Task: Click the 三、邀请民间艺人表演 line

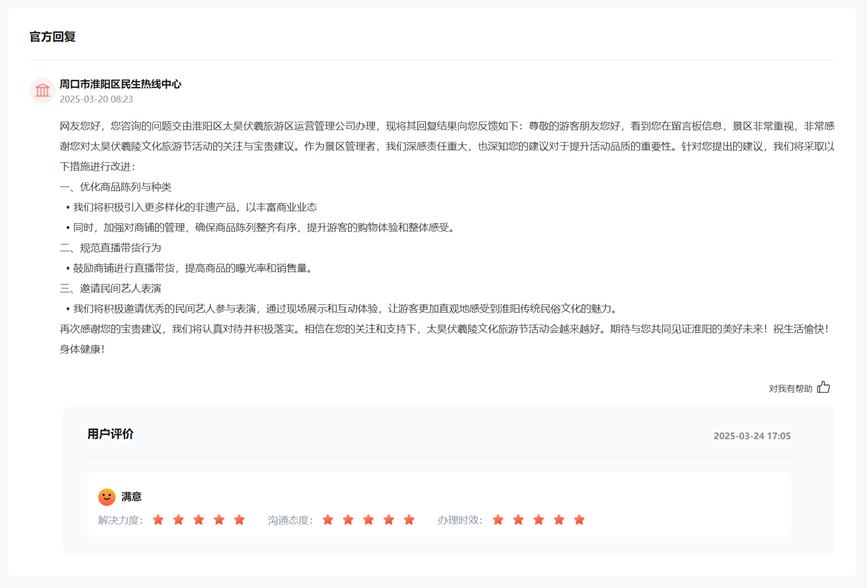Action: [110, 288]
